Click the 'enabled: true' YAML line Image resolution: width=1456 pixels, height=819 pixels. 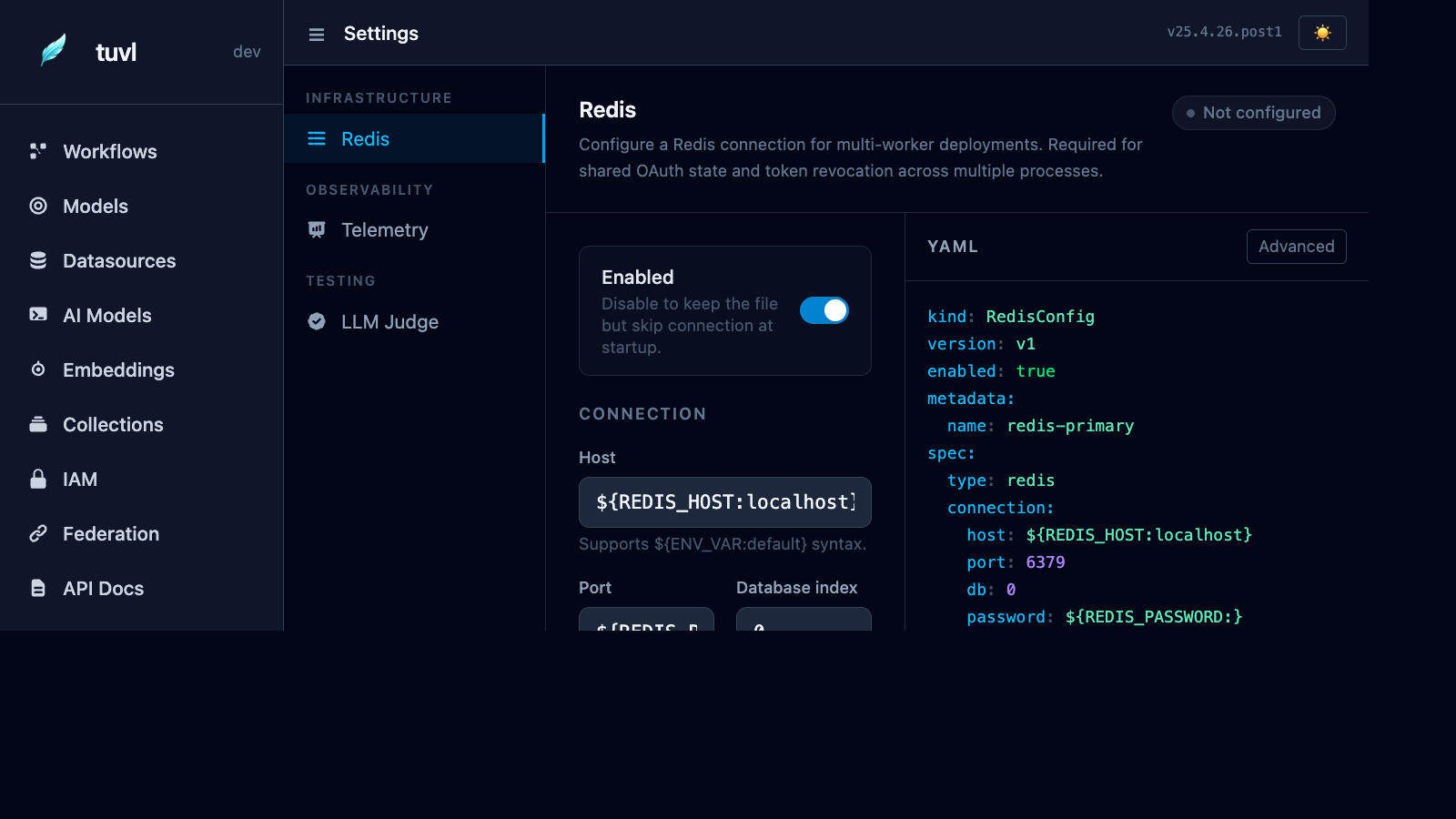coord(991,371)
